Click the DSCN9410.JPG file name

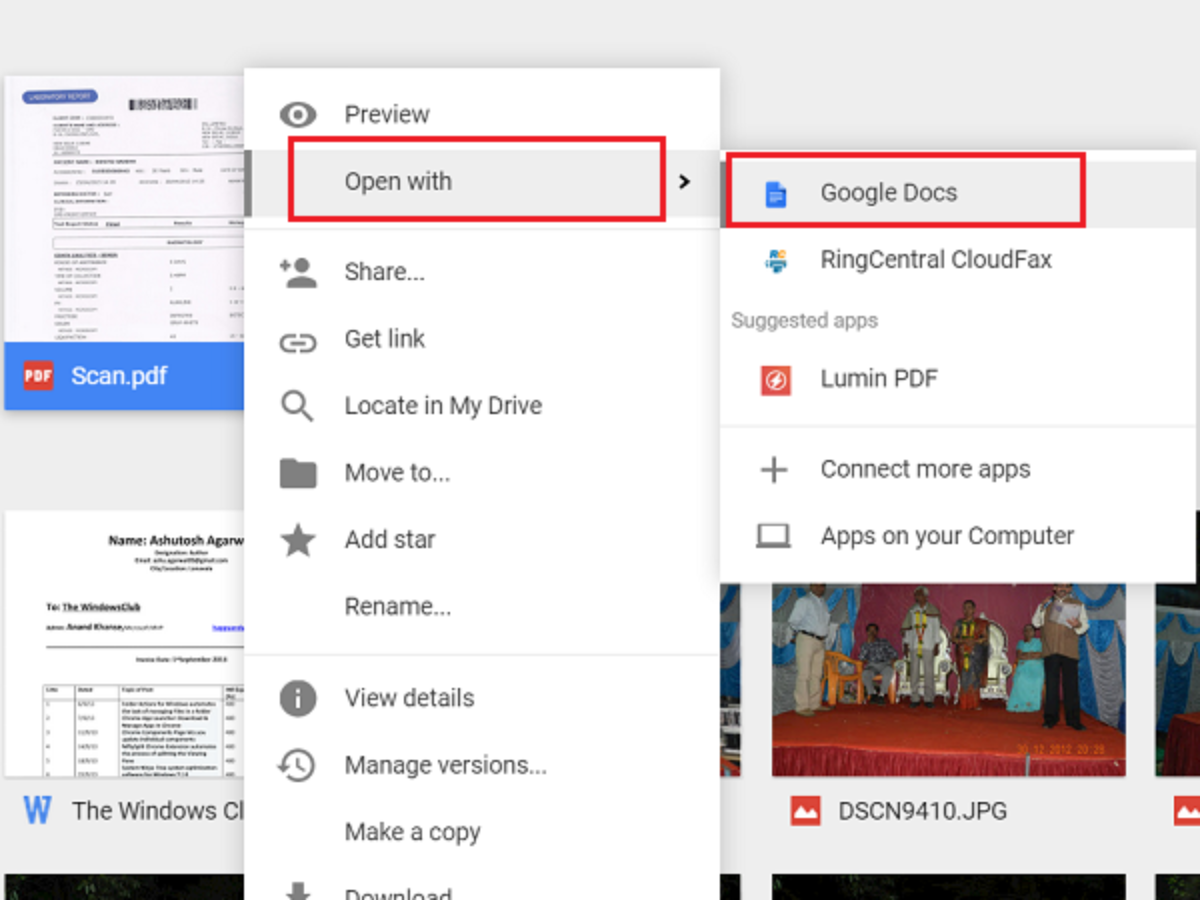(923, 810)
